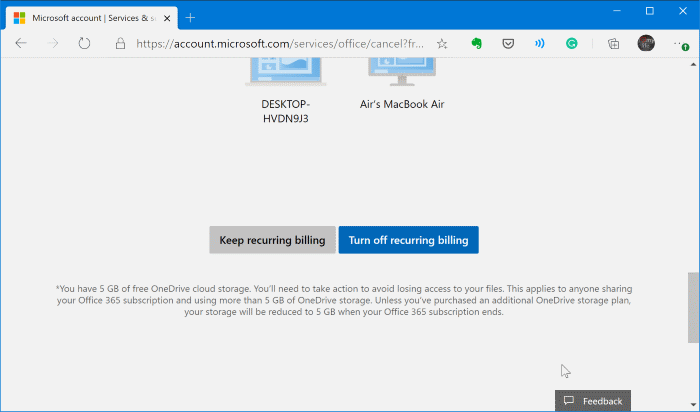Minimize the browser window
This screenshot has height=412, width=700.
point(617,11)
